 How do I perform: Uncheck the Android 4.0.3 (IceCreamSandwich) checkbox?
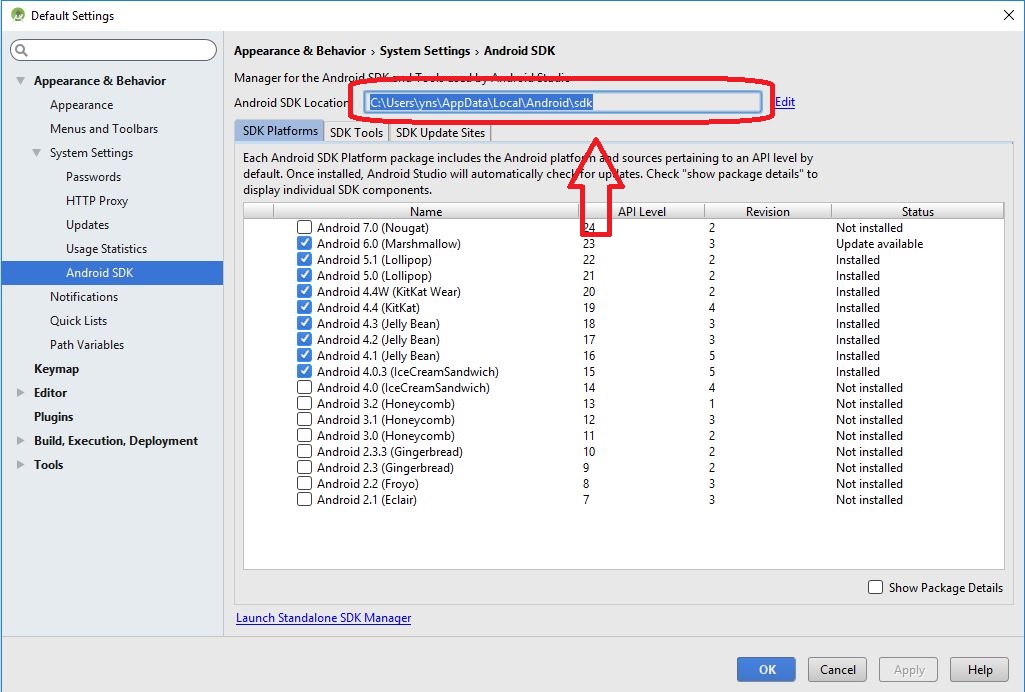304,371
